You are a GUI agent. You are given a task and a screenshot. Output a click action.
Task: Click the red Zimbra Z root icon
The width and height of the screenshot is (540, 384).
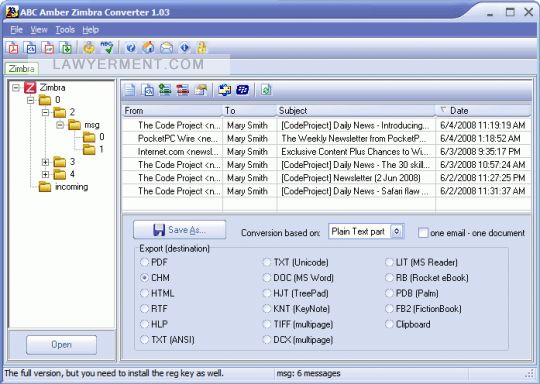click(x=30, y=87)
